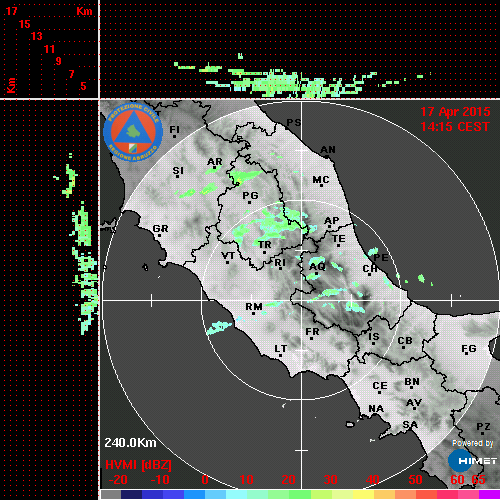This screenshot has width=500, height=500.
Task: Pick the dark blue -10 dBZ swatch
Action: coord(152,495)
